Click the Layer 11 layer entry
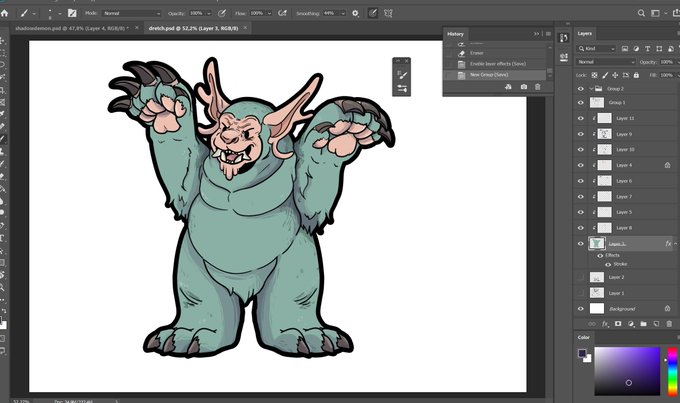Image resolution: width=680 pixels, height=403 pixels. click(x=625, y=118)
